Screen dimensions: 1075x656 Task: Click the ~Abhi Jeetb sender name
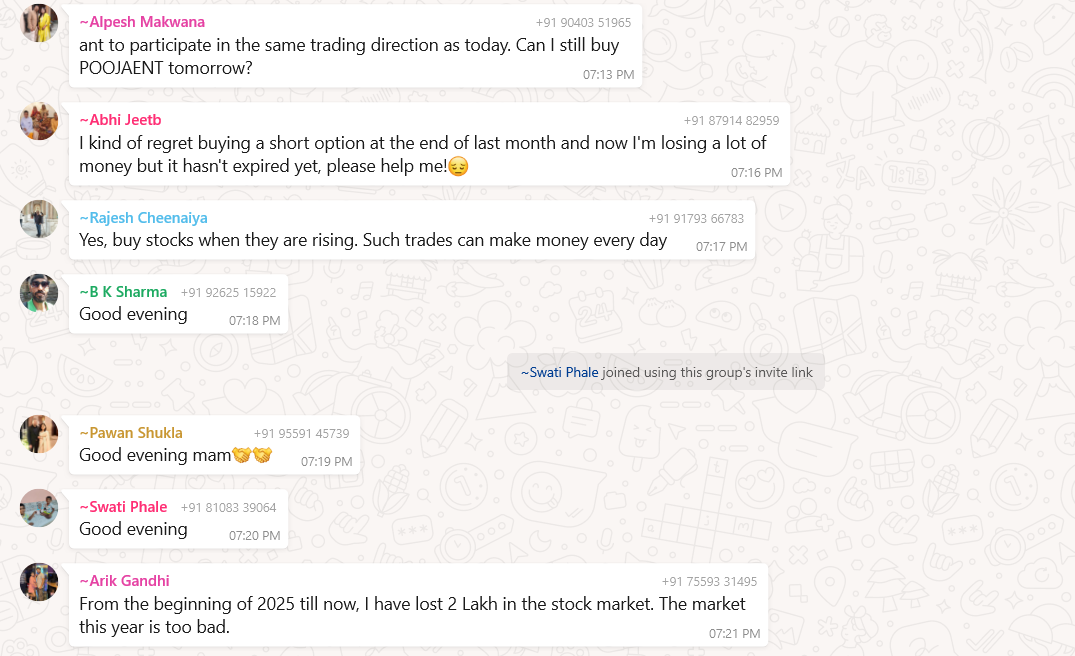pos(120,120)
